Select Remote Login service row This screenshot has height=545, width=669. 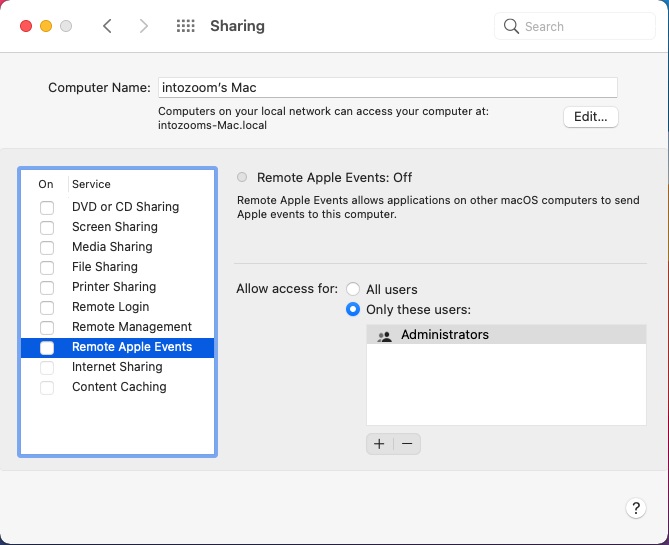[117, 307]
